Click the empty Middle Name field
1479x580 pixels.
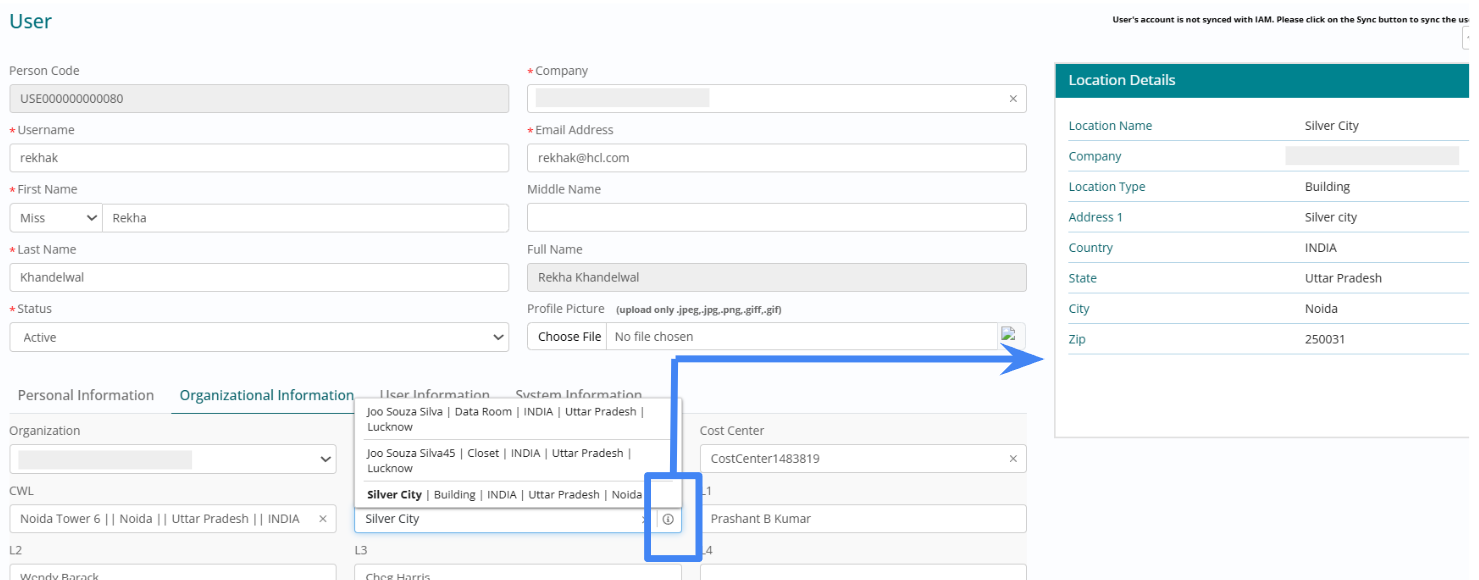776,218
